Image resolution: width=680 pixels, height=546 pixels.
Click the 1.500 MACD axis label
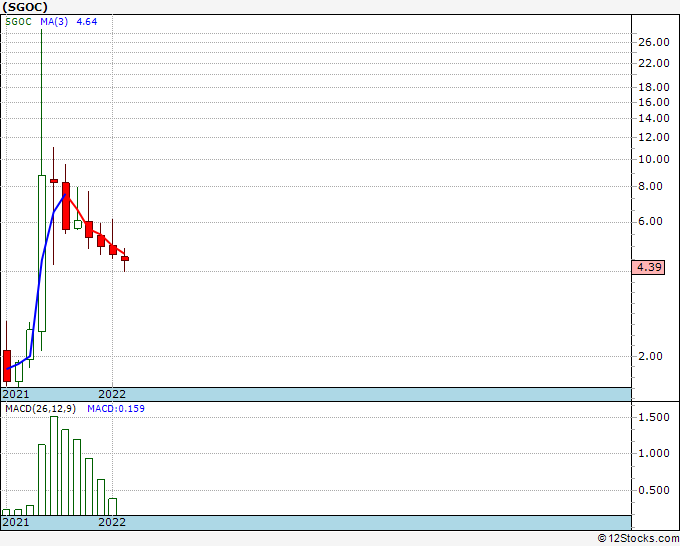tap(654, 417)
